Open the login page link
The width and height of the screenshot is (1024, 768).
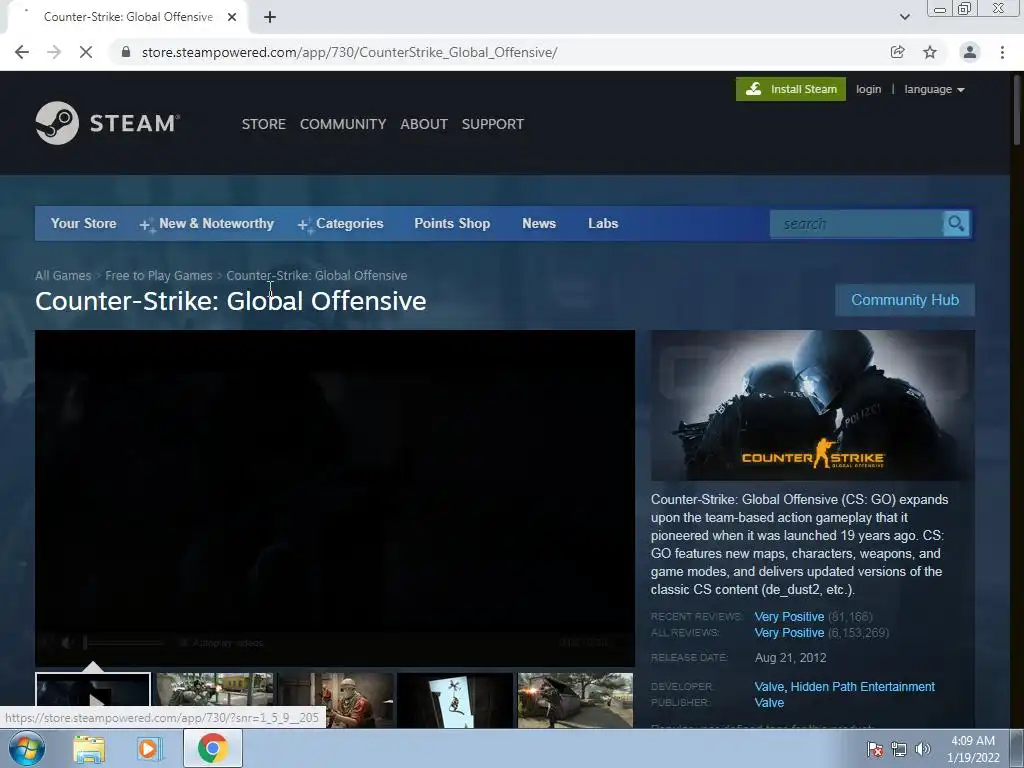pos(869,89)
